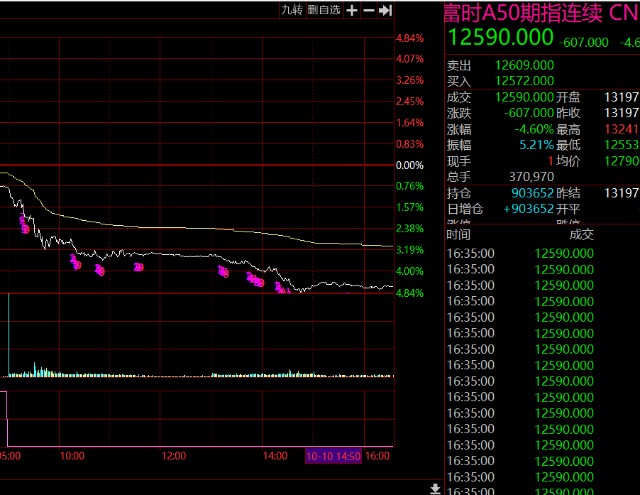Screen dimensions: 640x495
Task: Jump to latest with arrow-to-bar icon
Action: tap(385, 10)
